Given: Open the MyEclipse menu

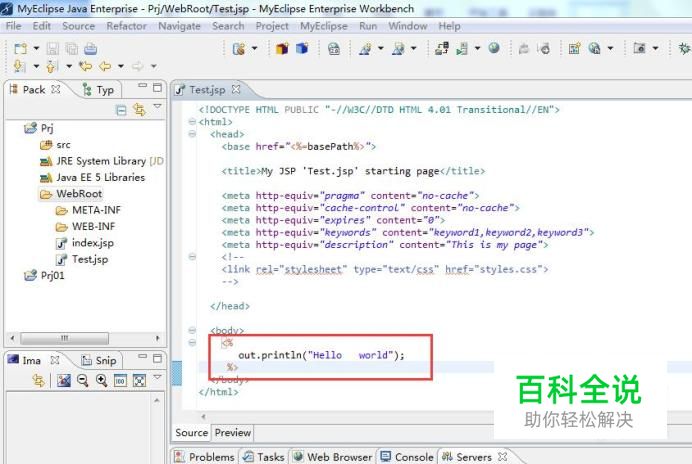Looking at the screenshot, I should click(323, 26).
